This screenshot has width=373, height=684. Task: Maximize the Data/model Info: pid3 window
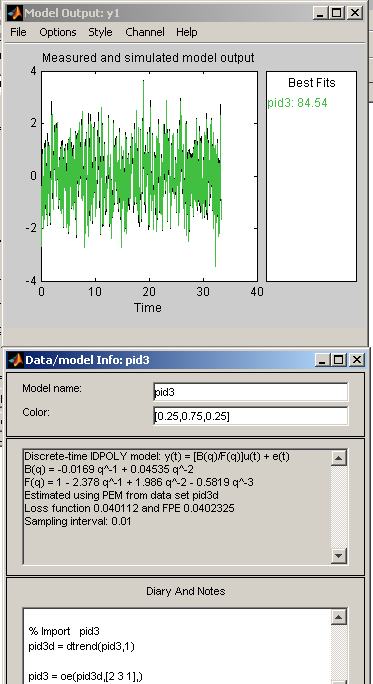tap(339, 360)
